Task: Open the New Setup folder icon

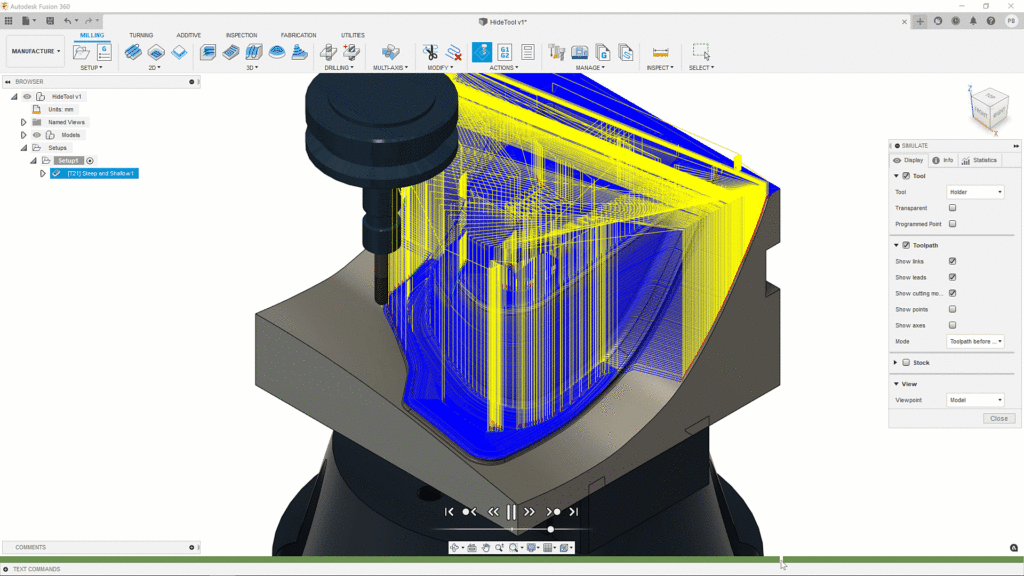Action: point(82,52)
